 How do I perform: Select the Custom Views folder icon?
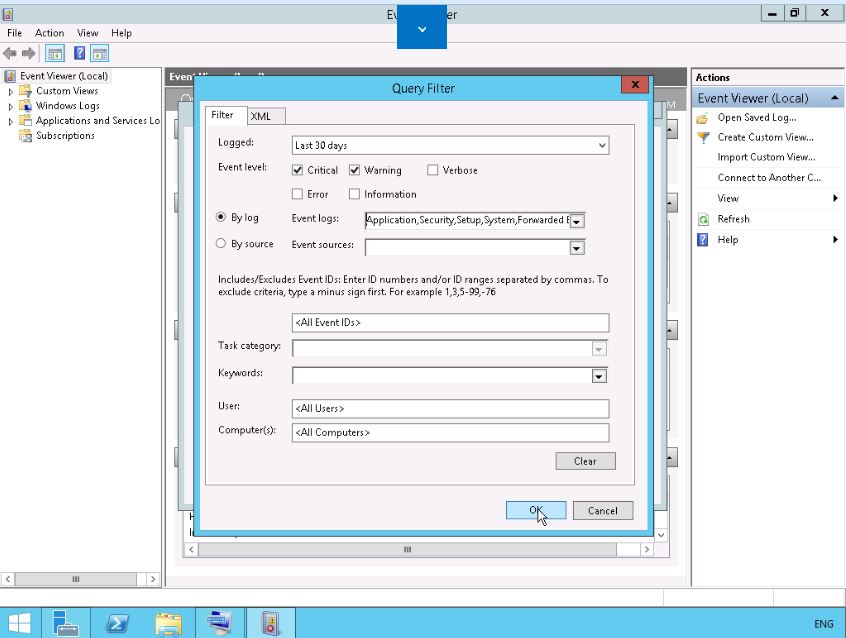point(25,91)
